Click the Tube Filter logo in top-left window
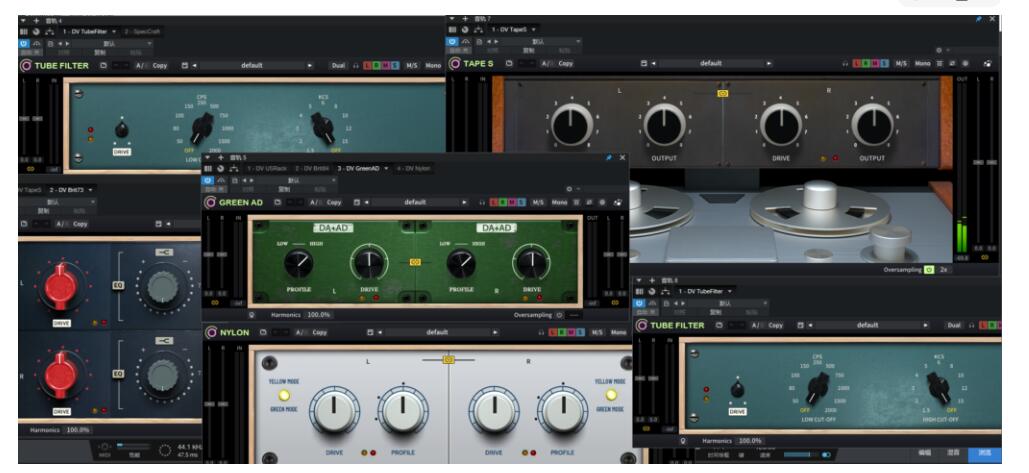The height and width of the screenshot is (473, 1029). coord(26,66)
